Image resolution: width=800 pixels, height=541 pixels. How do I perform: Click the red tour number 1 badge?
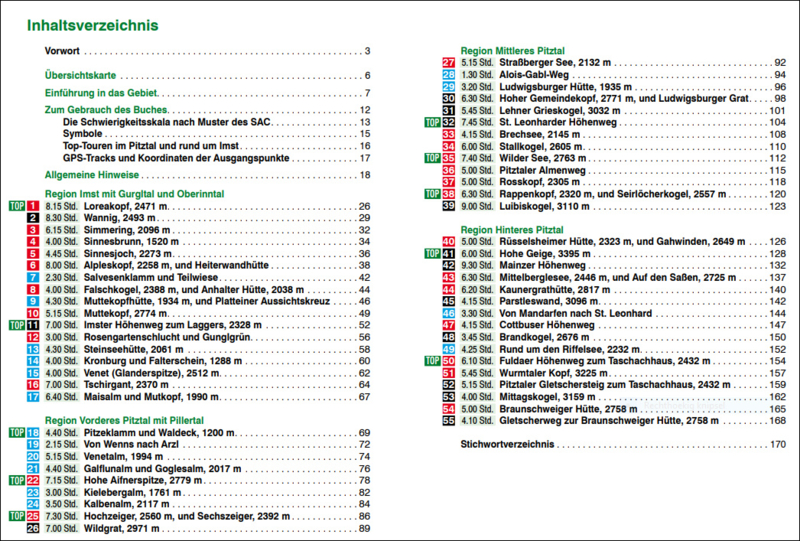click(33, 206)
